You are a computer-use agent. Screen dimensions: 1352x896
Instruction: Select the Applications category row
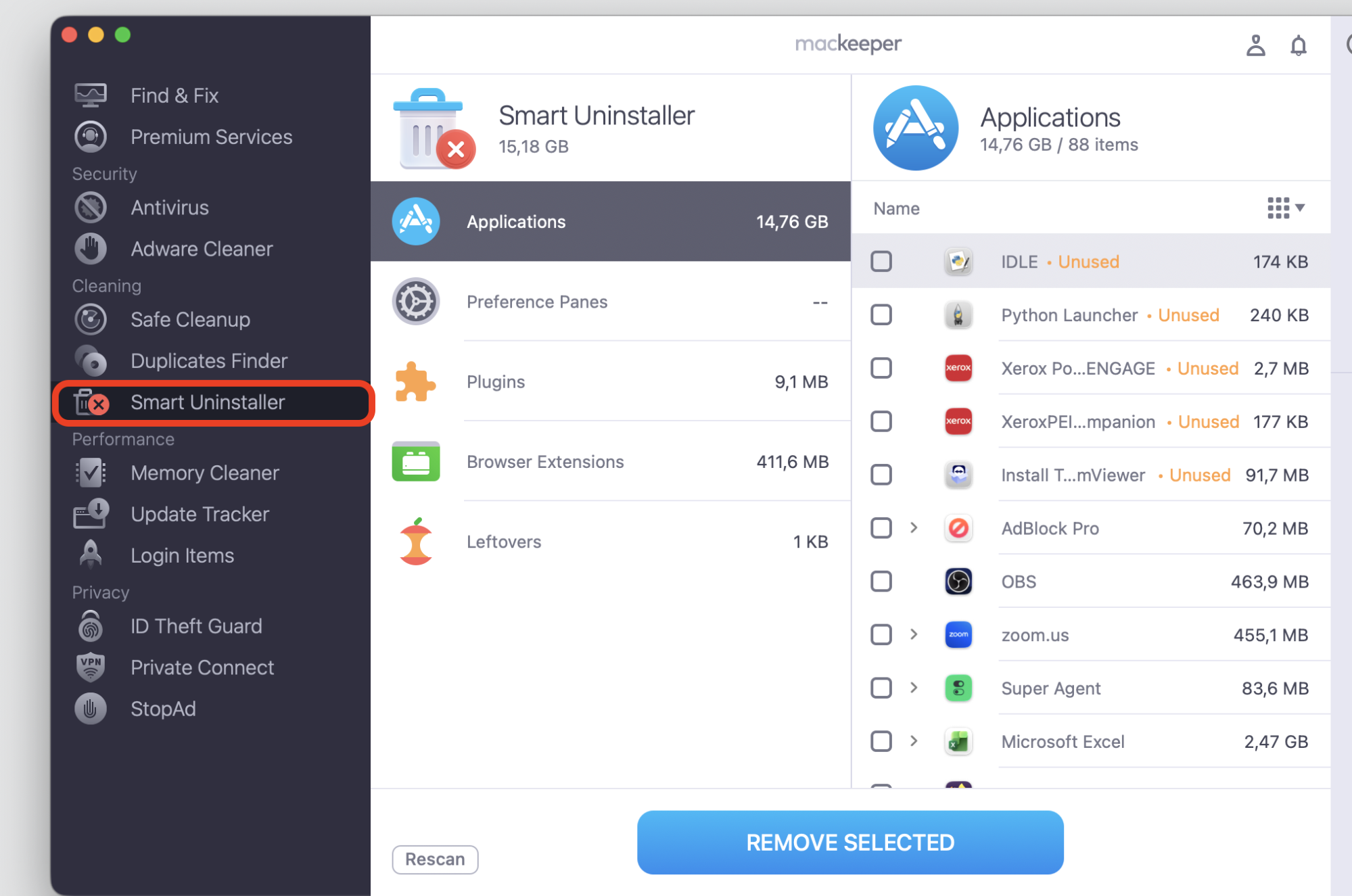pos(611,221)
